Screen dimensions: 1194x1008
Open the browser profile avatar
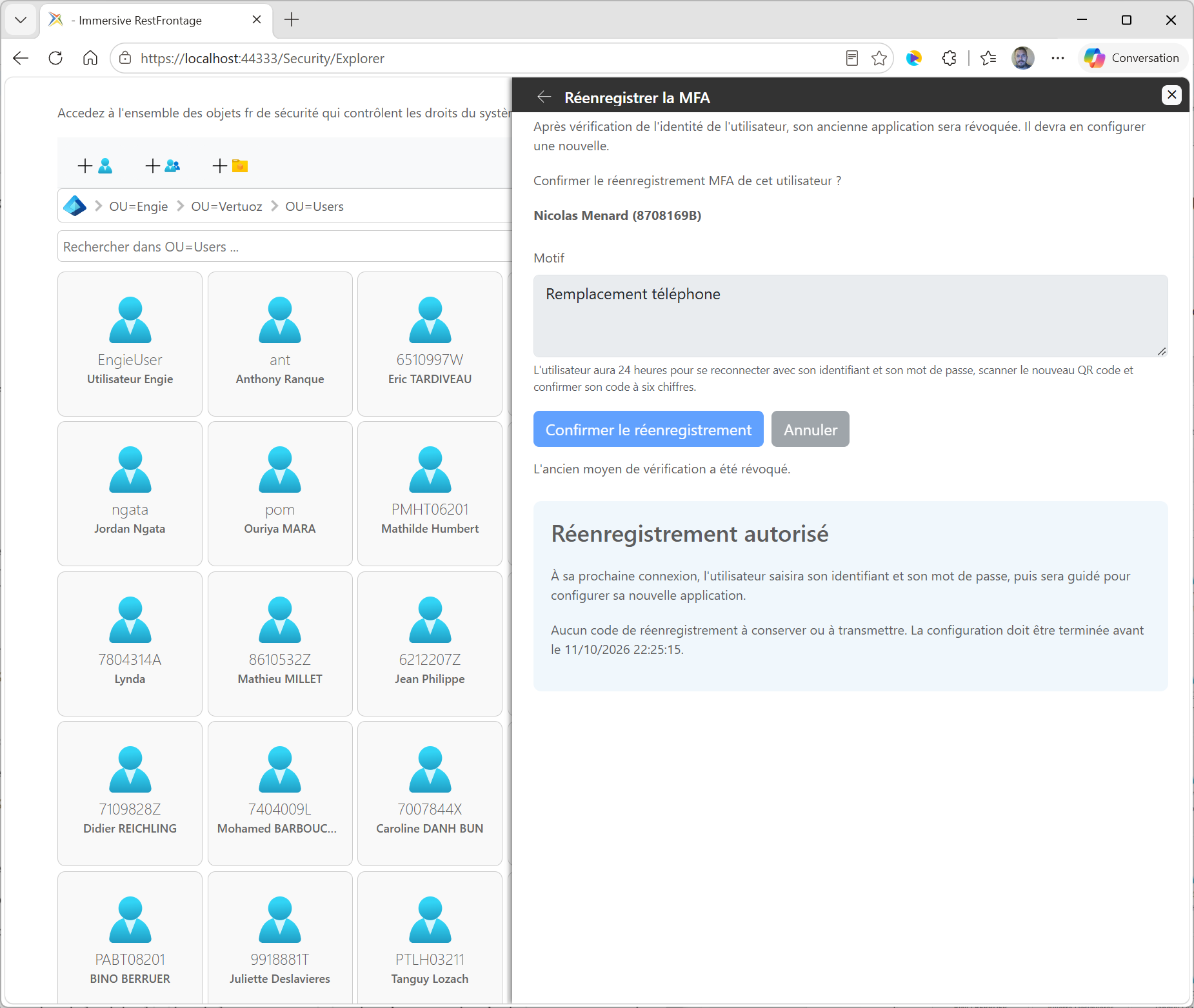[x=1022, y=58]
